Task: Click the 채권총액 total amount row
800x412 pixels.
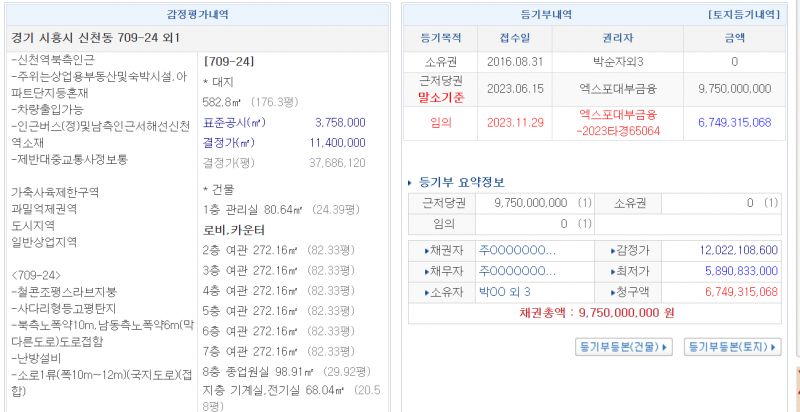Action: tap(596, 313)
